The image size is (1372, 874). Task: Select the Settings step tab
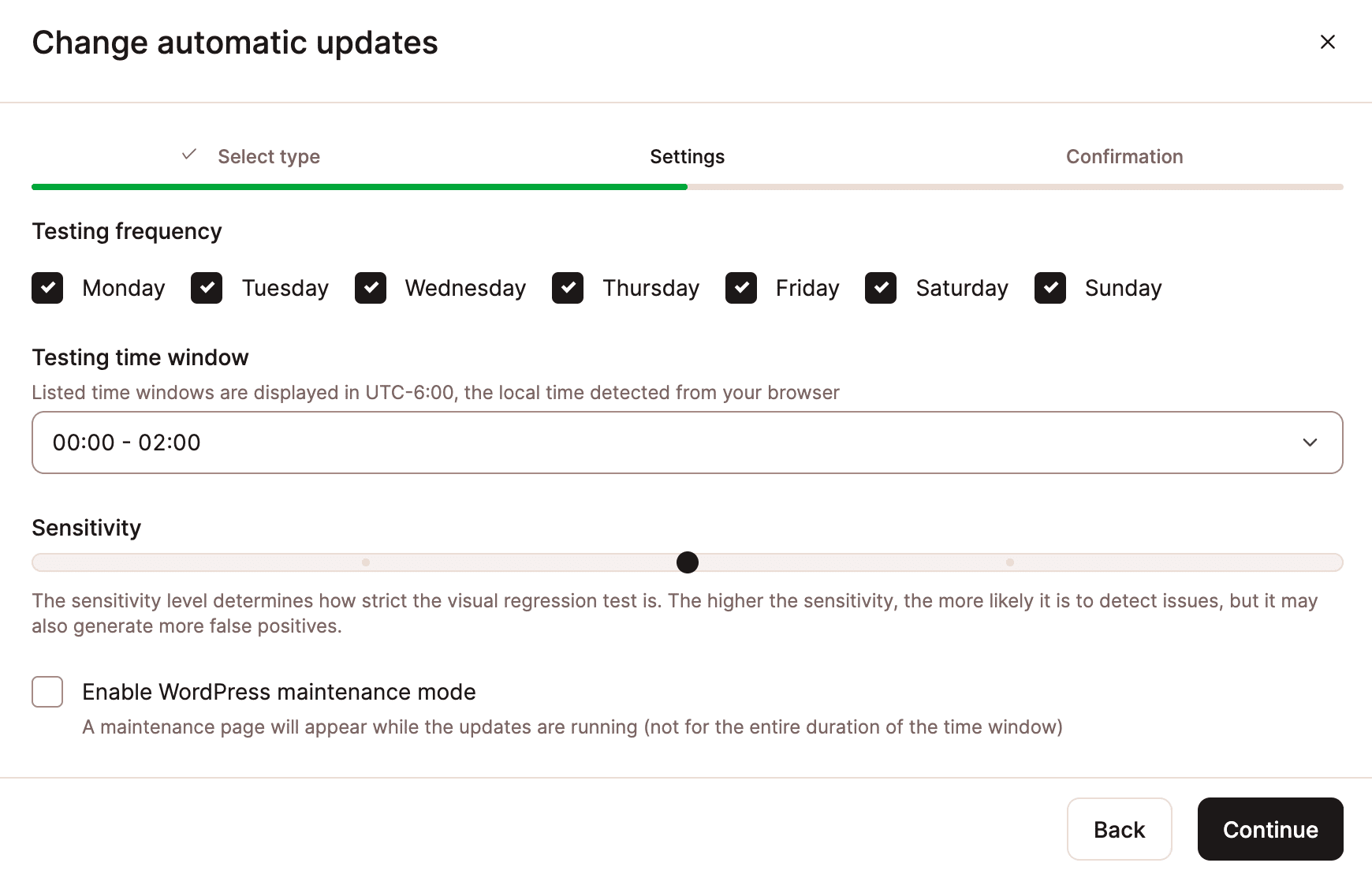[687, 157]
